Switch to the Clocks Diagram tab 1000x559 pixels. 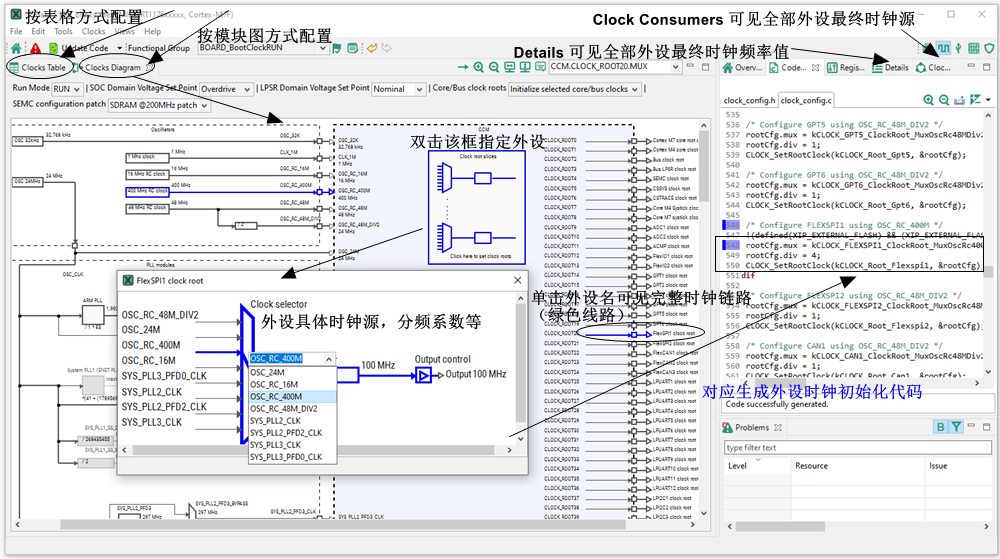tap(108, 68)
